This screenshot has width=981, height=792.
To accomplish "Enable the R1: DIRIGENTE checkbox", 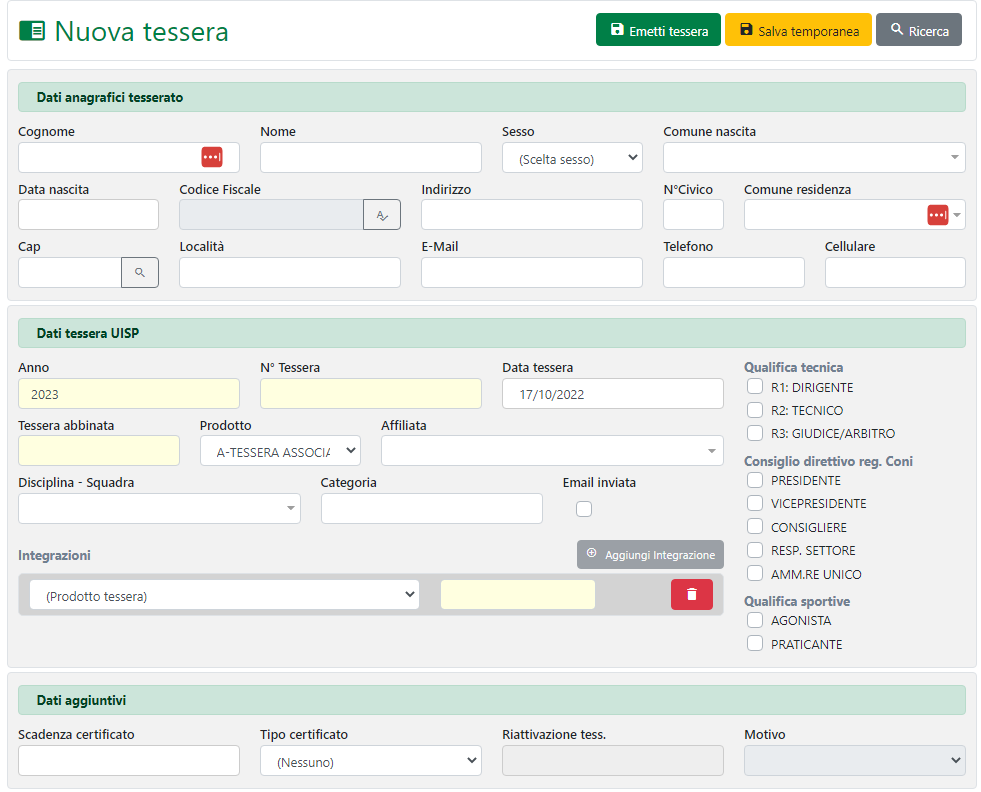I will click(755, 387).
